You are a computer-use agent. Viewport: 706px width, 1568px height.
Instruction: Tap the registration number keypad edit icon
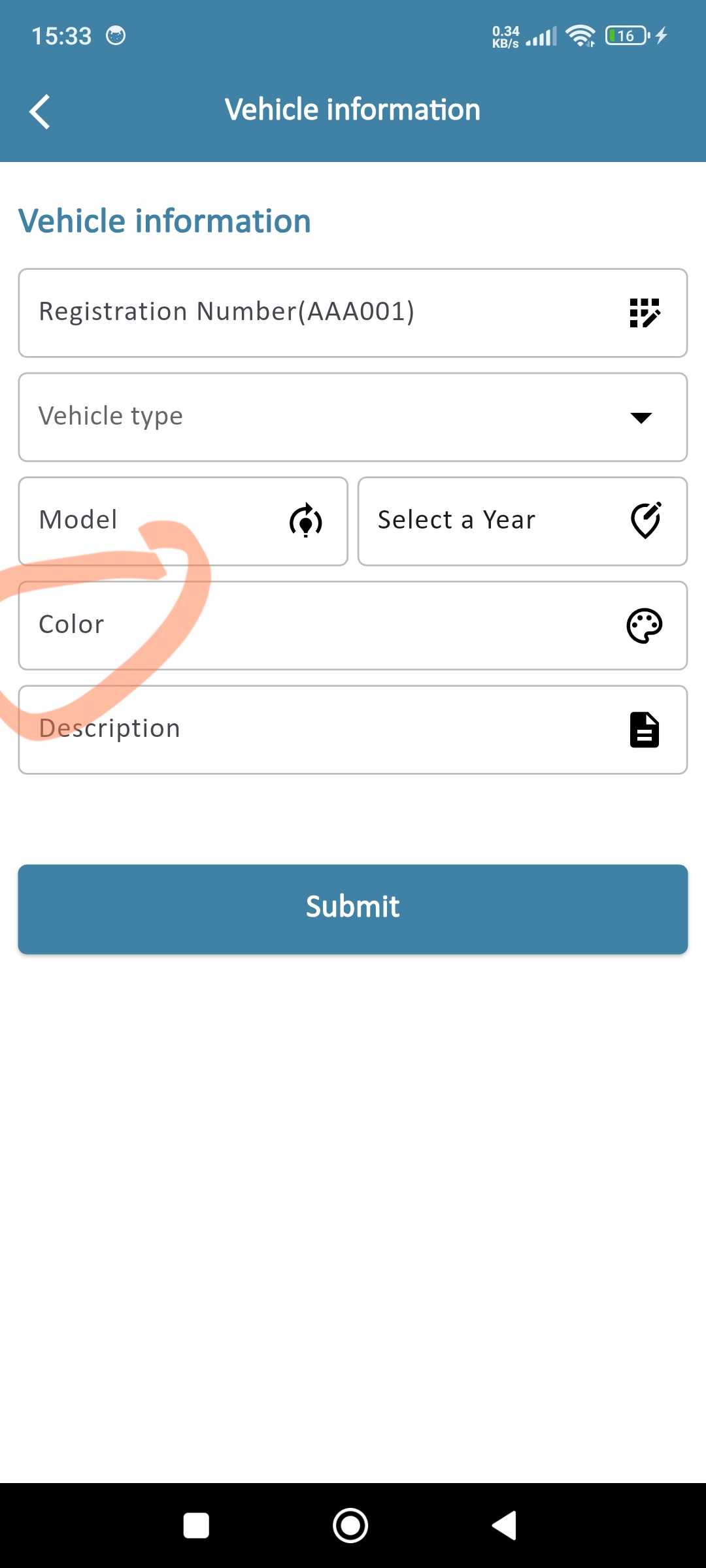click(645, 313)
